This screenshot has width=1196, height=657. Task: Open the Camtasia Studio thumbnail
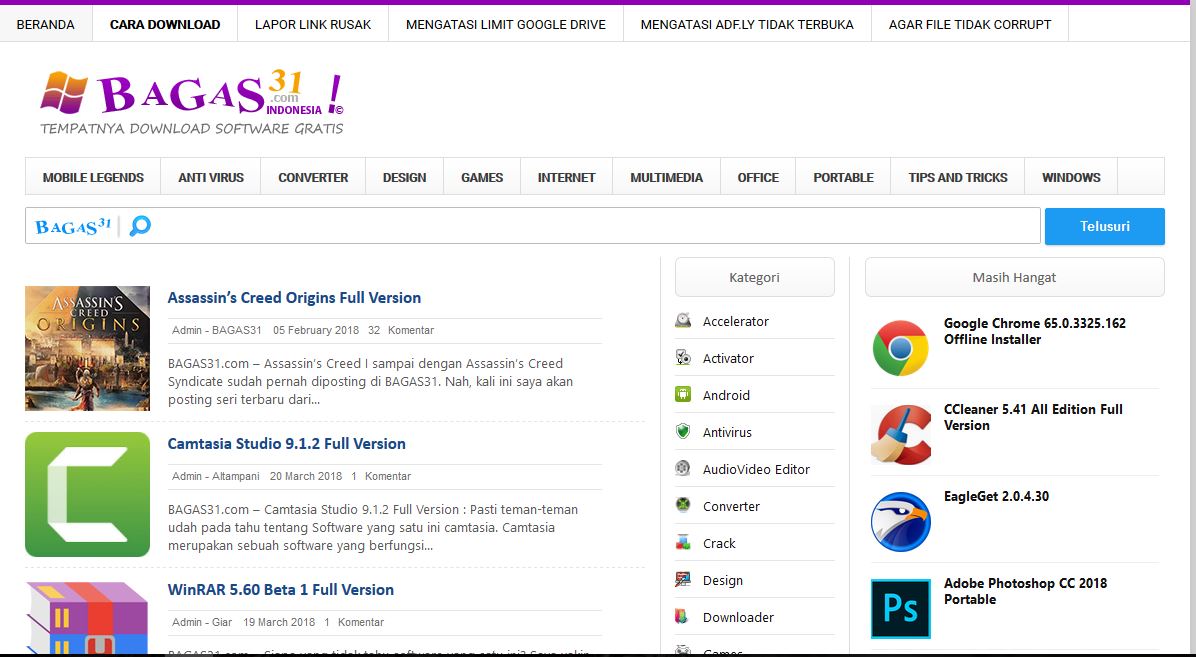coord(87,494)
